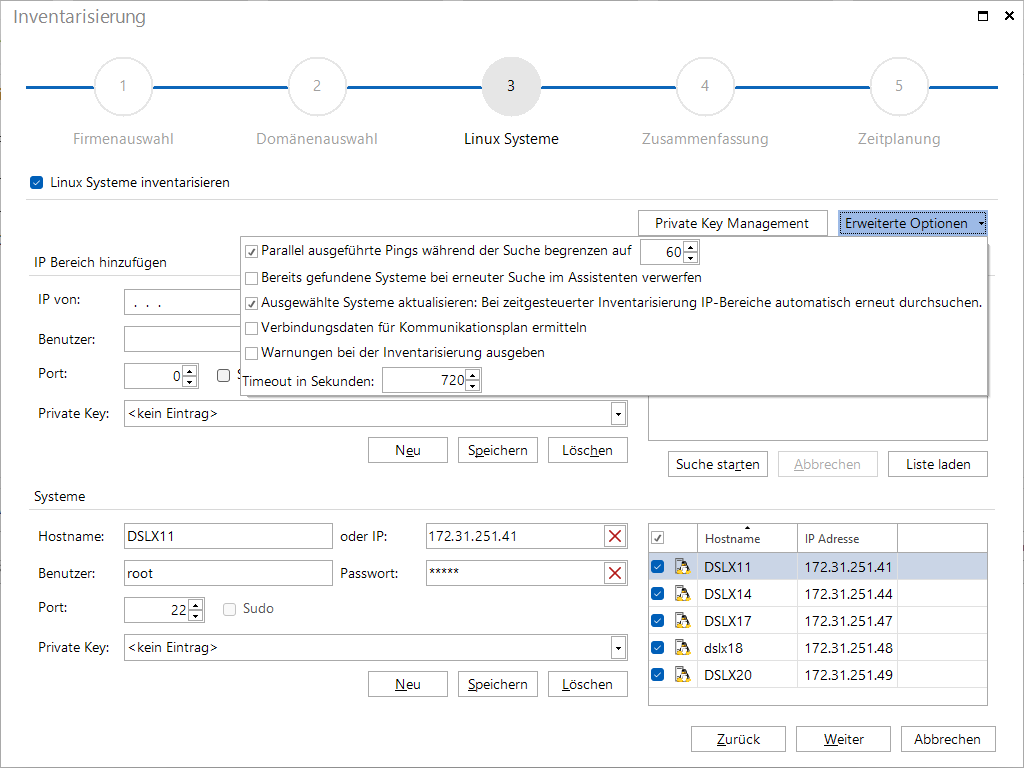This screenshot has width=1024, height=768.
Task: Select IP cell 172.31.251.44
Action: 847,594
